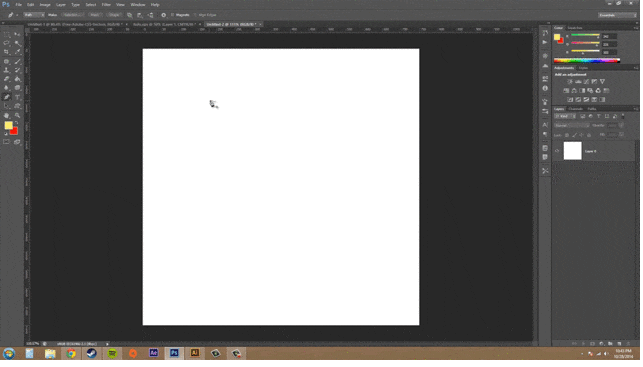643x367 pixels.
Task: Open the Filter menu
Action: [x=106, y=5]
